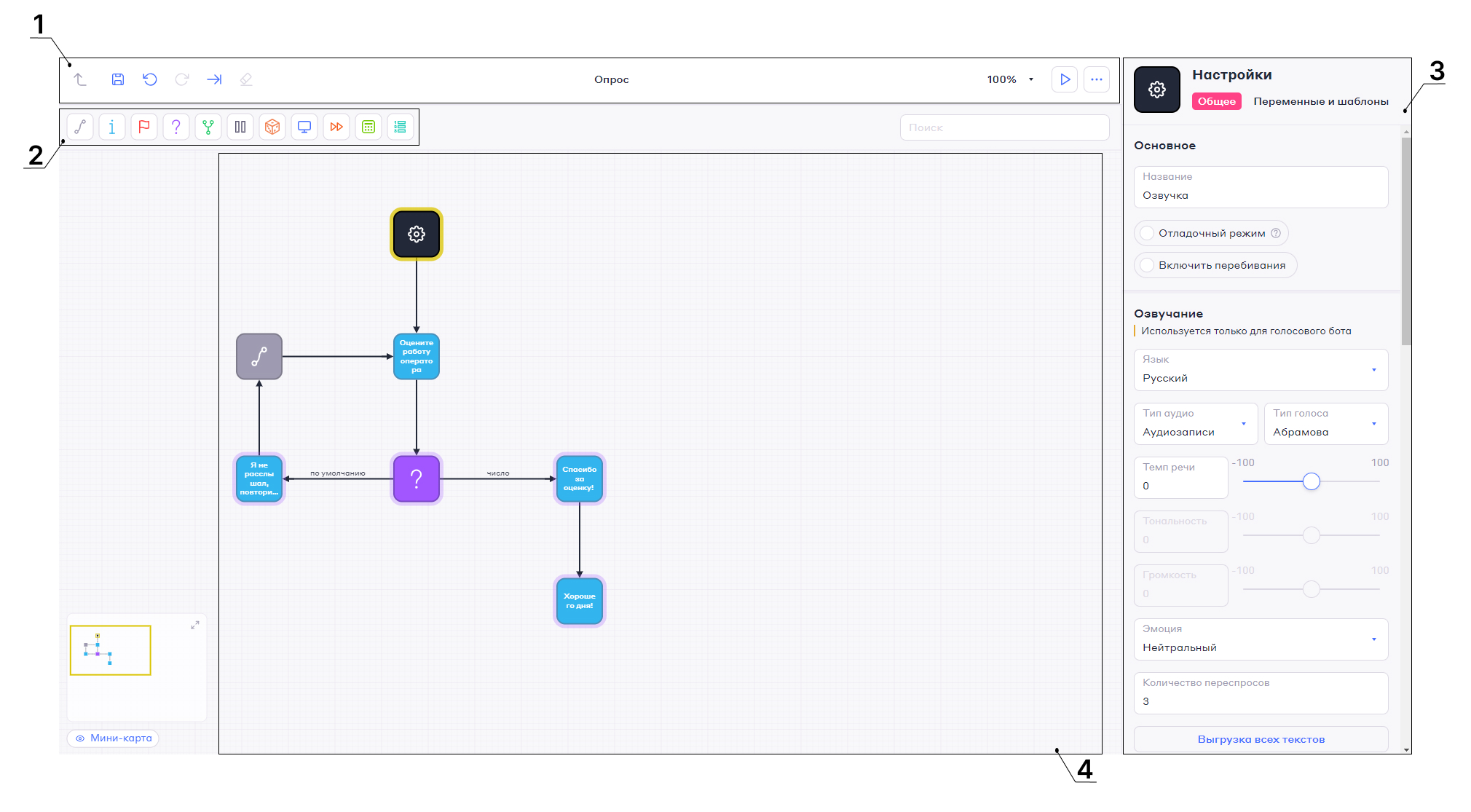Click the 'число' connection label
The image size is (1471, 812).
(x=498, y=473)
